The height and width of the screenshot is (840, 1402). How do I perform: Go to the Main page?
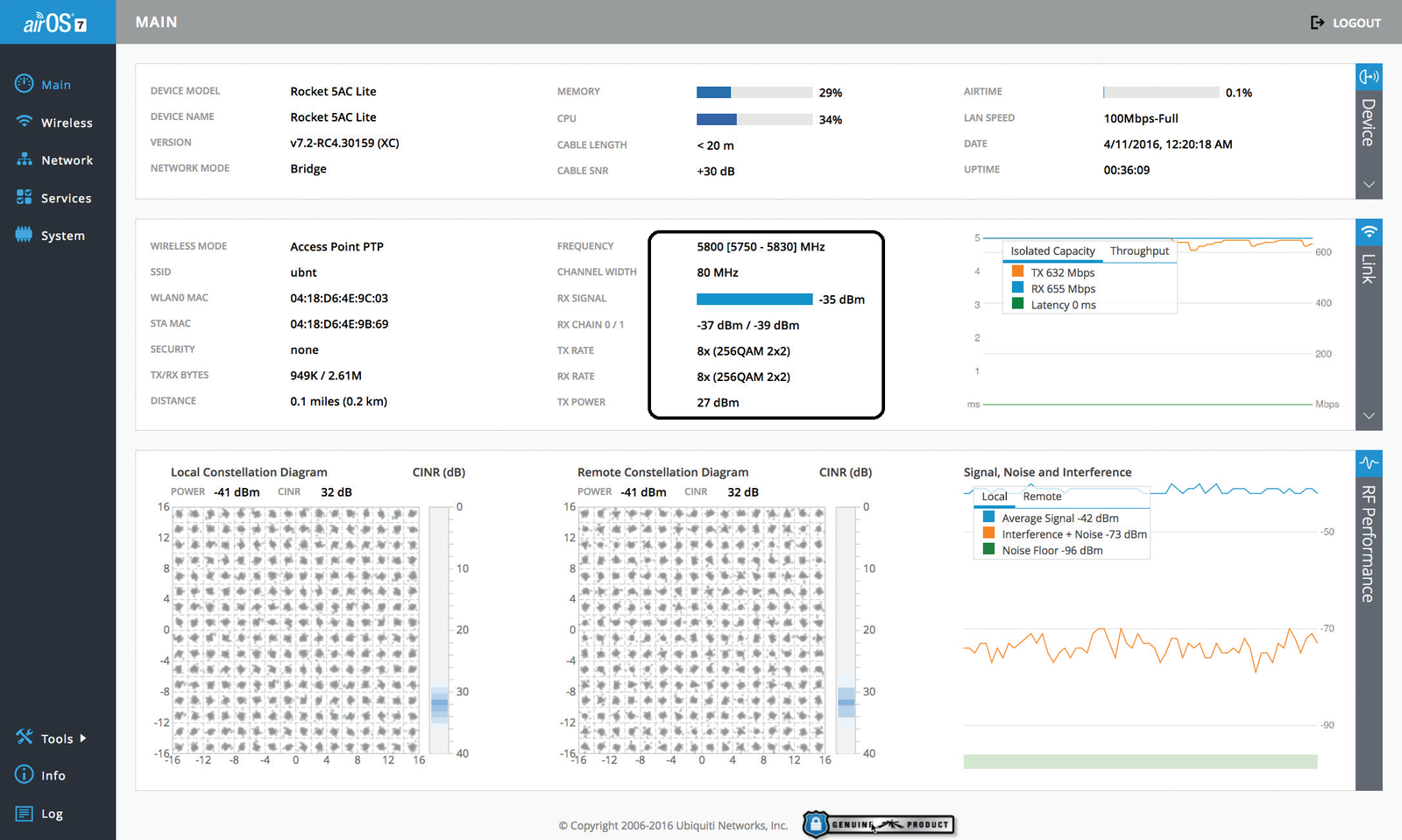coord(56,85)
